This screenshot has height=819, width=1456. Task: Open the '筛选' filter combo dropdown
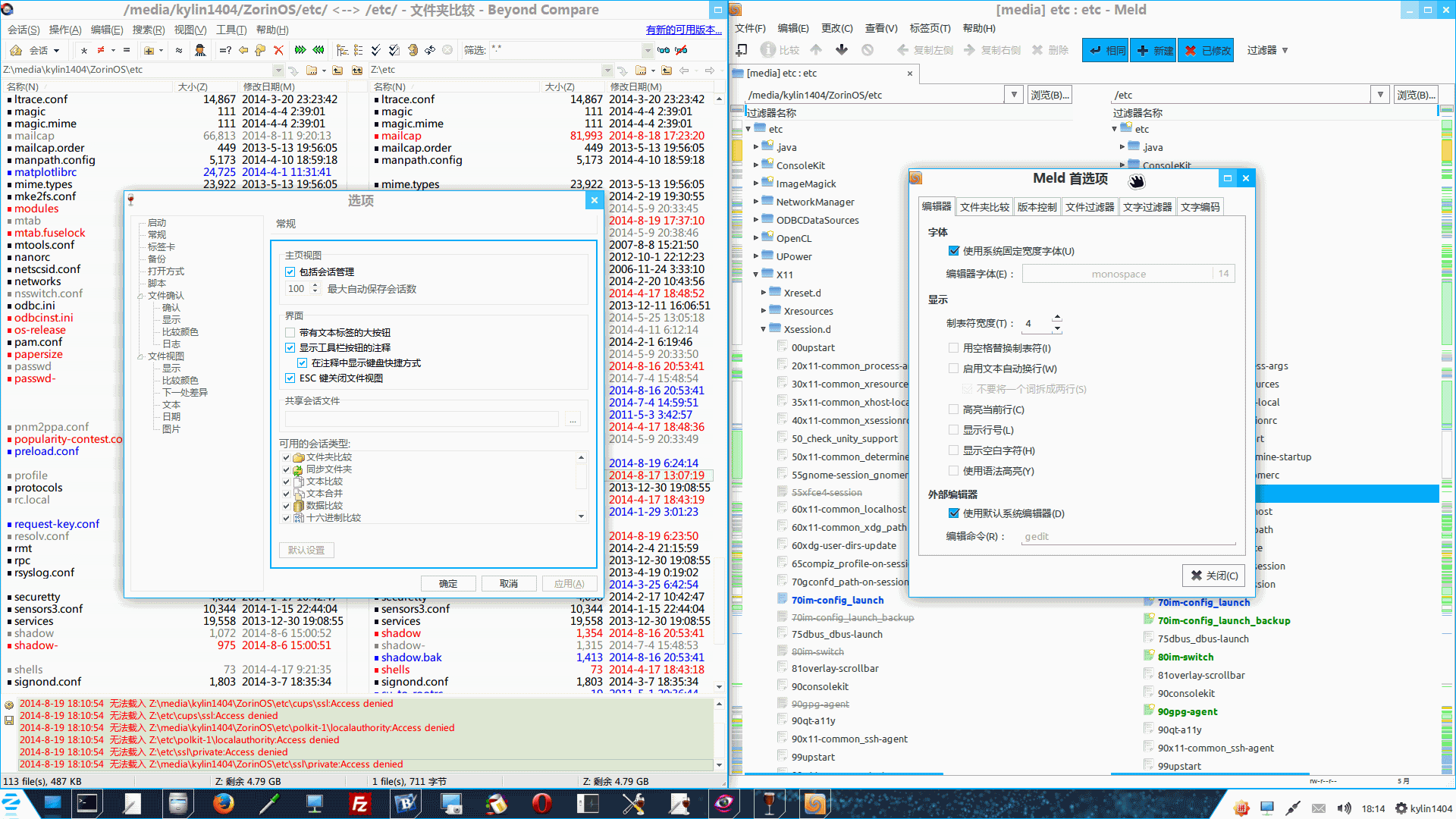[647, 50]
